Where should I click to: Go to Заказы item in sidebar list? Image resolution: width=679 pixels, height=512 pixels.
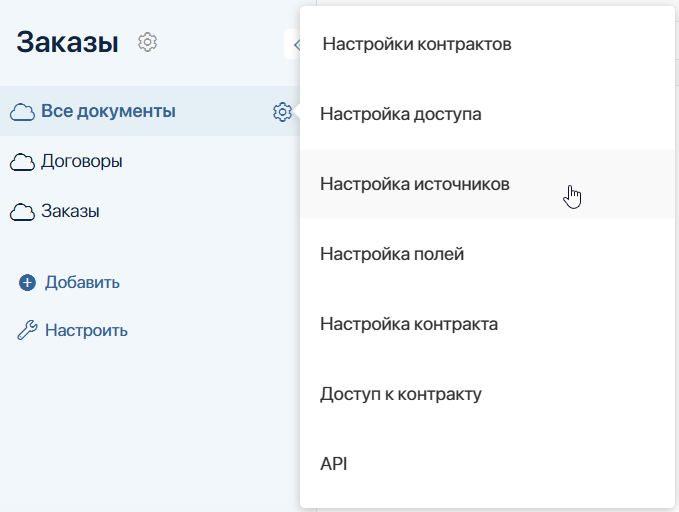pyautogui.click(x=70, y=211)
